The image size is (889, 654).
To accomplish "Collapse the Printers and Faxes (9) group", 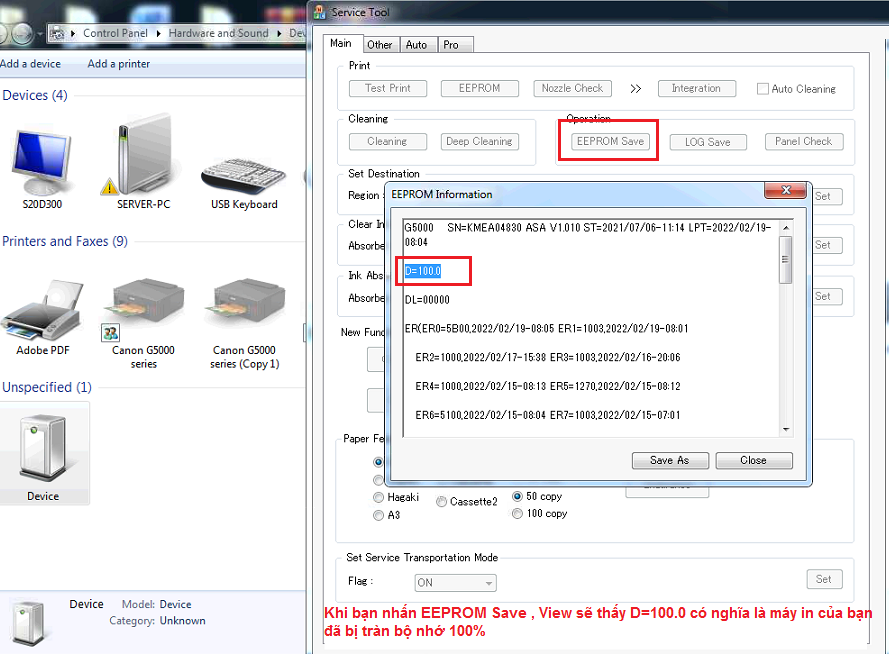I will (65, 241).
